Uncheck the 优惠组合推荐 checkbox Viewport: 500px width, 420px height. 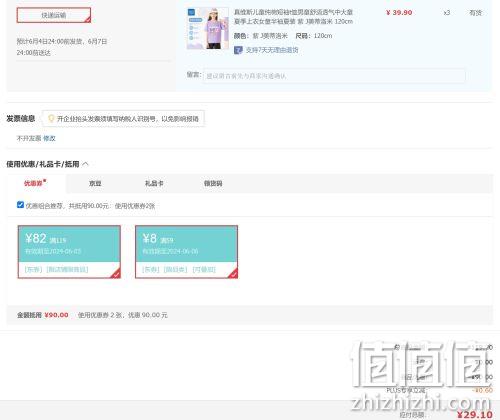20,205
